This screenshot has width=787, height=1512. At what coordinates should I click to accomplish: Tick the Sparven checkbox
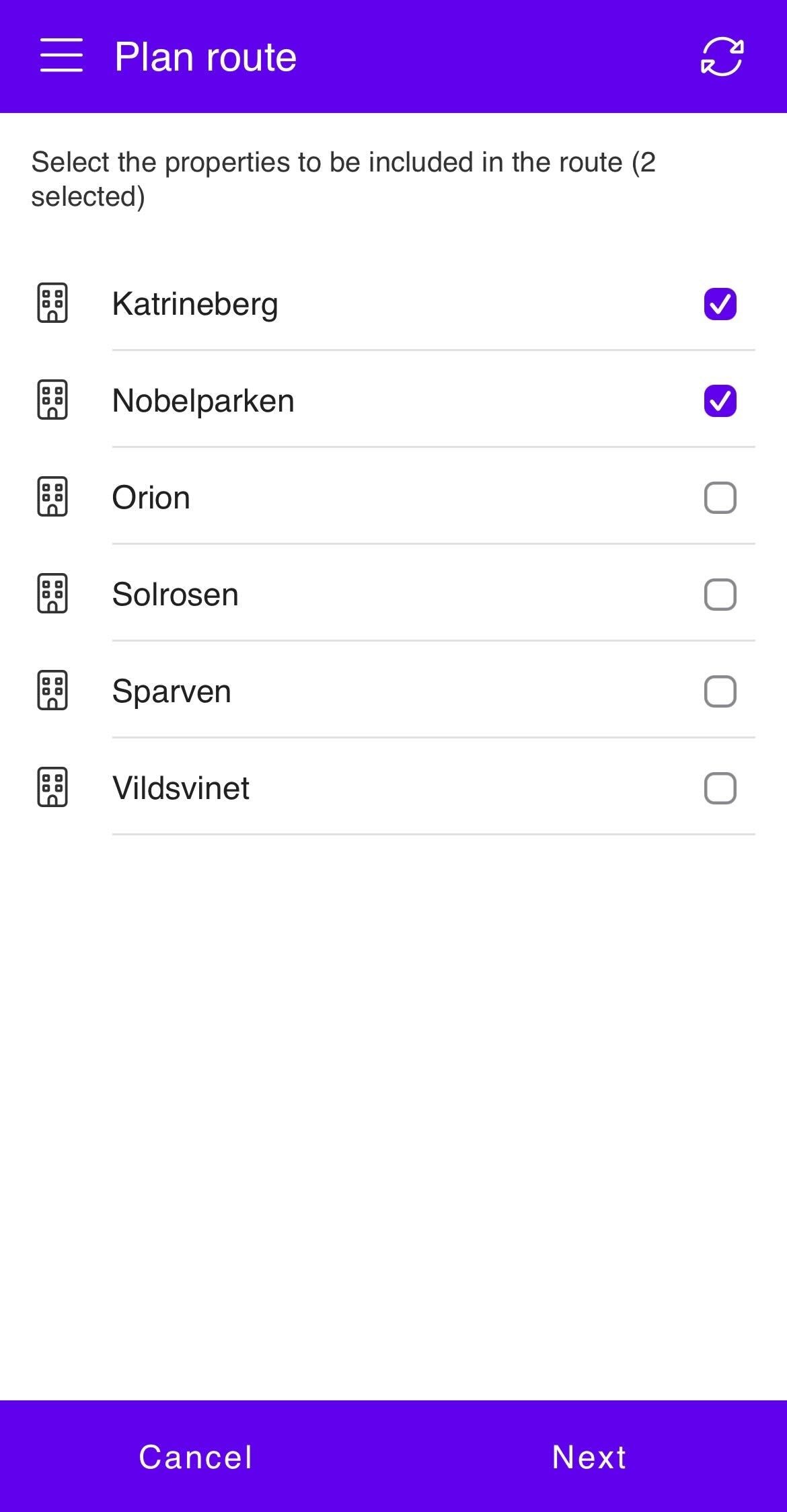point(720,691)
